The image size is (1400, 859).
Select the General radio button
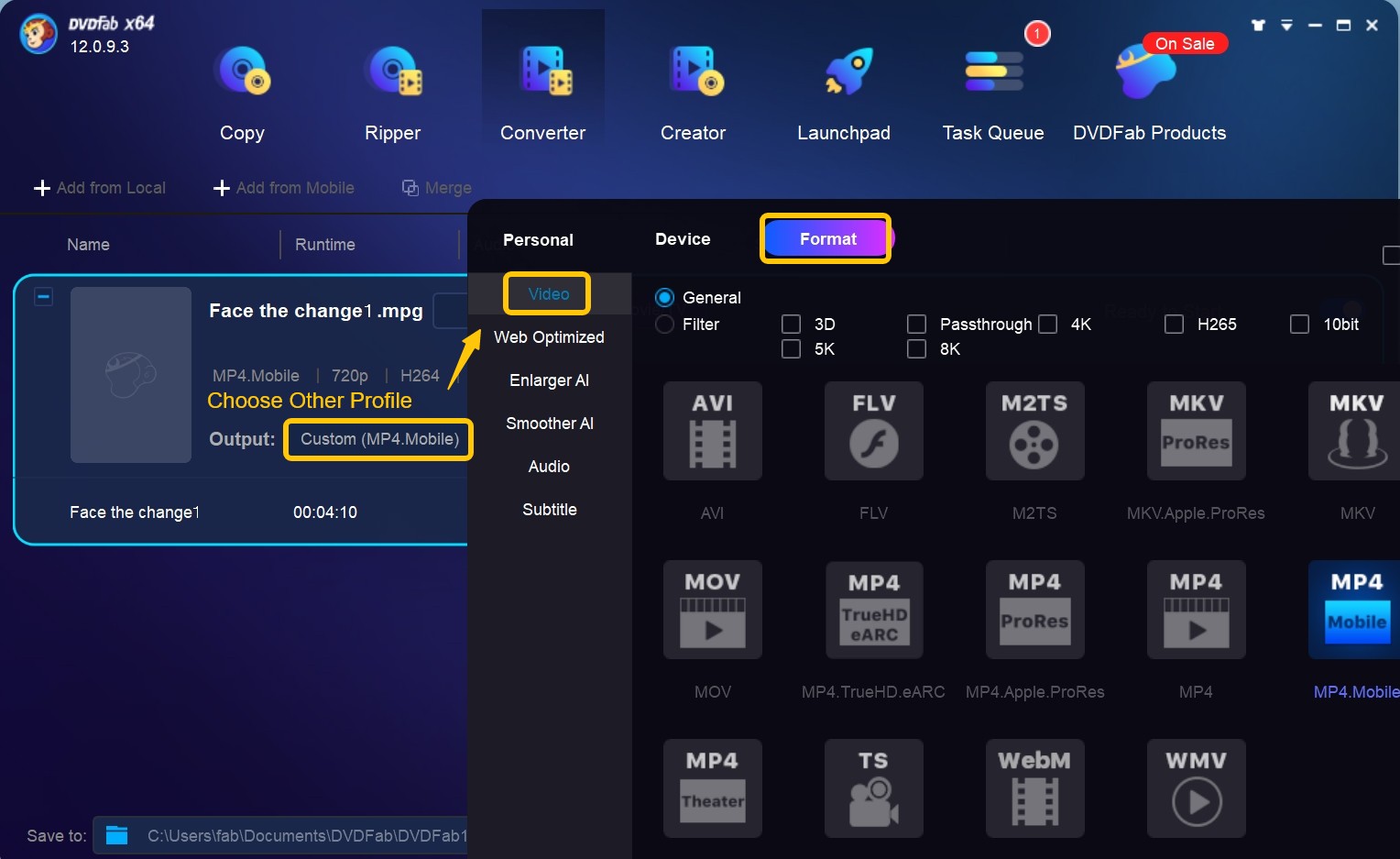[665, 298]
